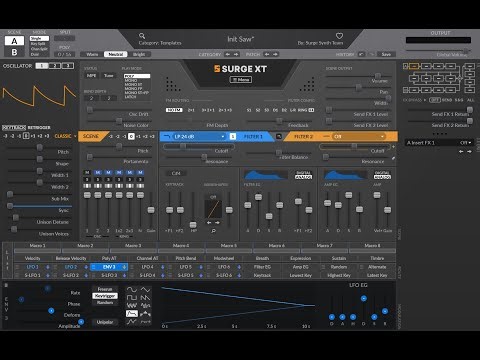Screen dimensions: 480x360
Task: Toggle the Tune status button
Action: tap(109, 76)
